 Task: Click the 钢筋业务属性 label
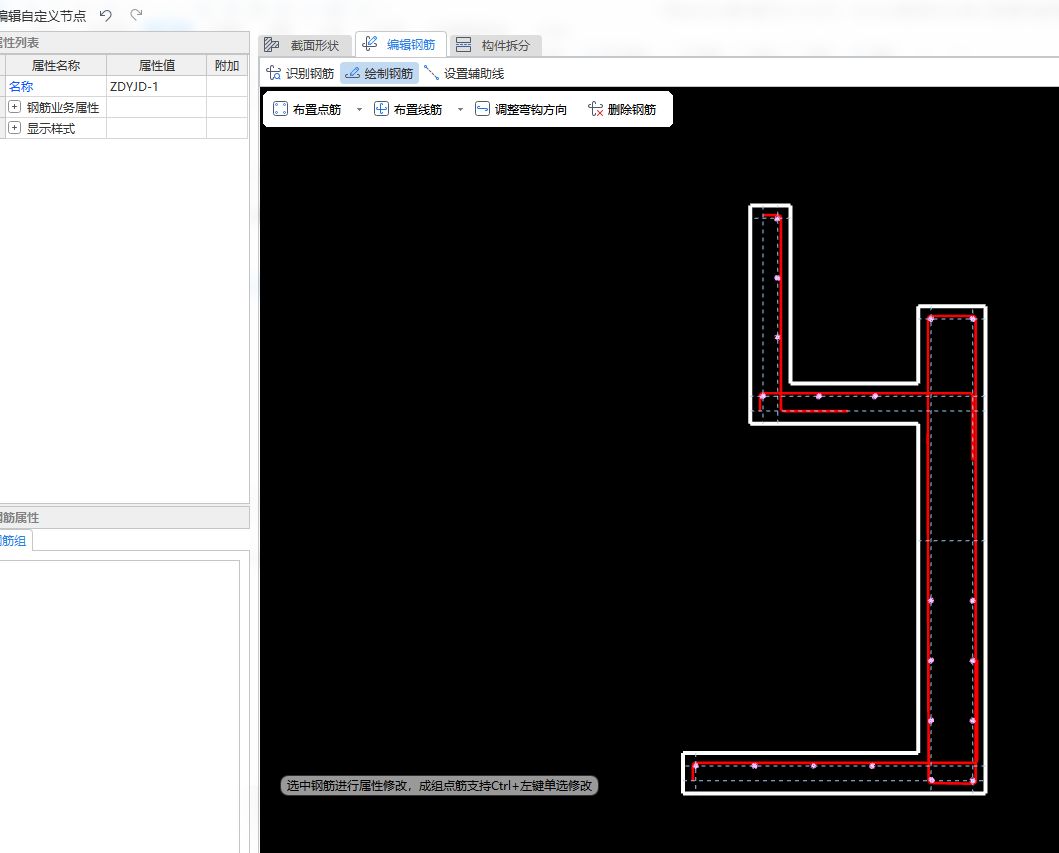pos(63,107)
